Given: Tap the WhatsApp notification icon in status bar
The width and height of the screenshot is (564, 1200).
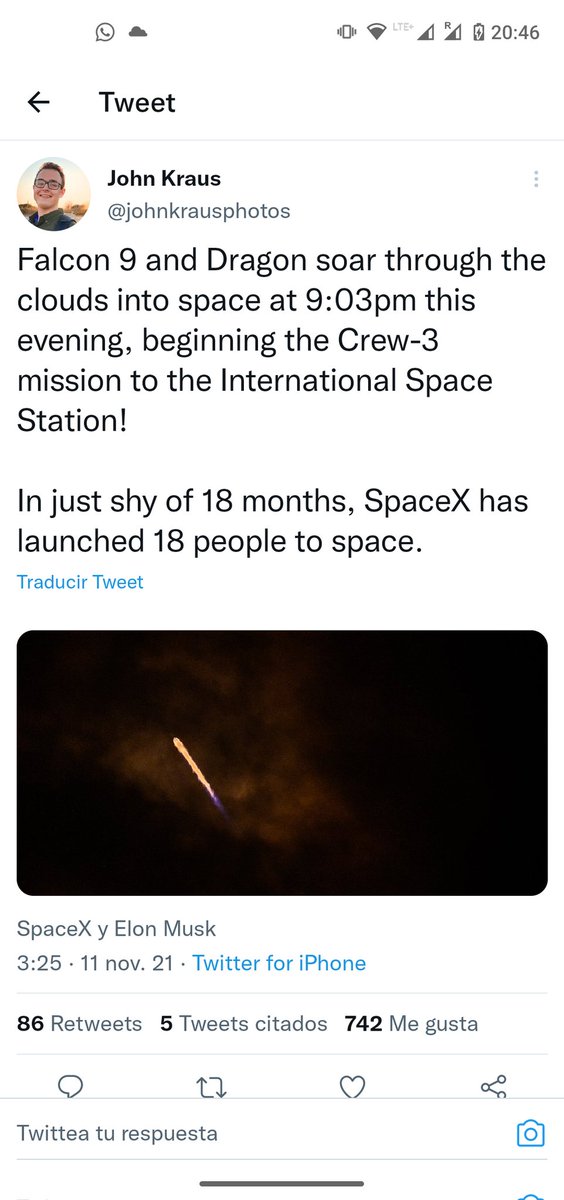Looking at the screenshot, I should pos(105,32).
